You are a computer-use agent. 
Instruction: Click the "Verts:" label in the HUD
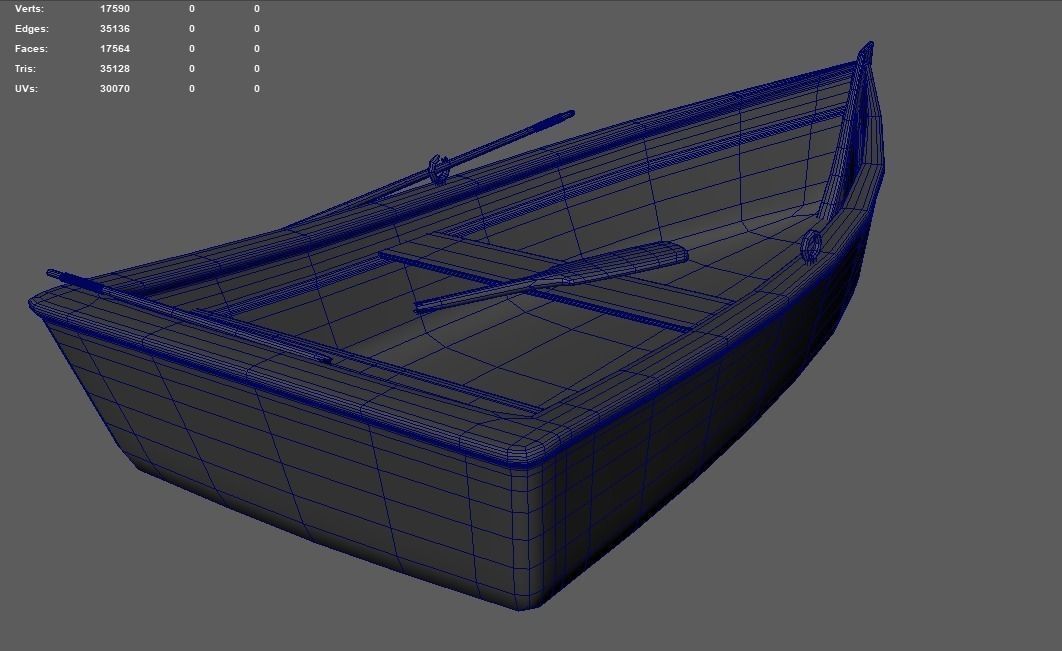29,9
